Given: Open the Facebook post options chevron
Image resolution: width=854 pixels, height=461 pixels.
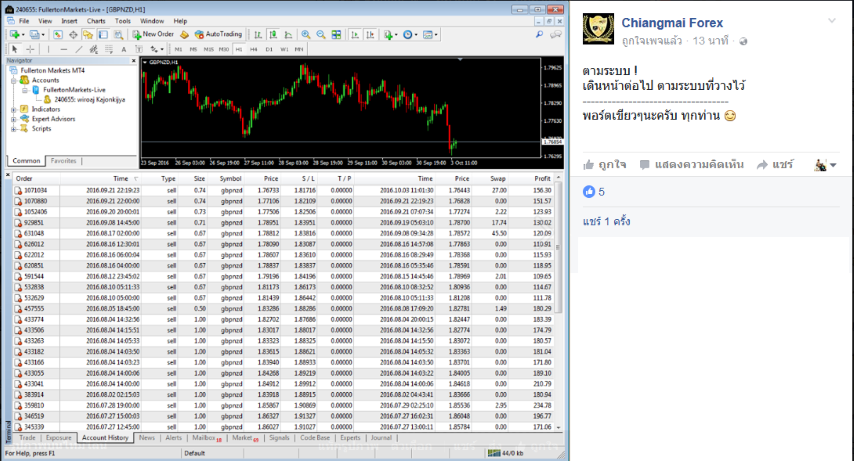Looking at the screenshot, I should point(832,21).
